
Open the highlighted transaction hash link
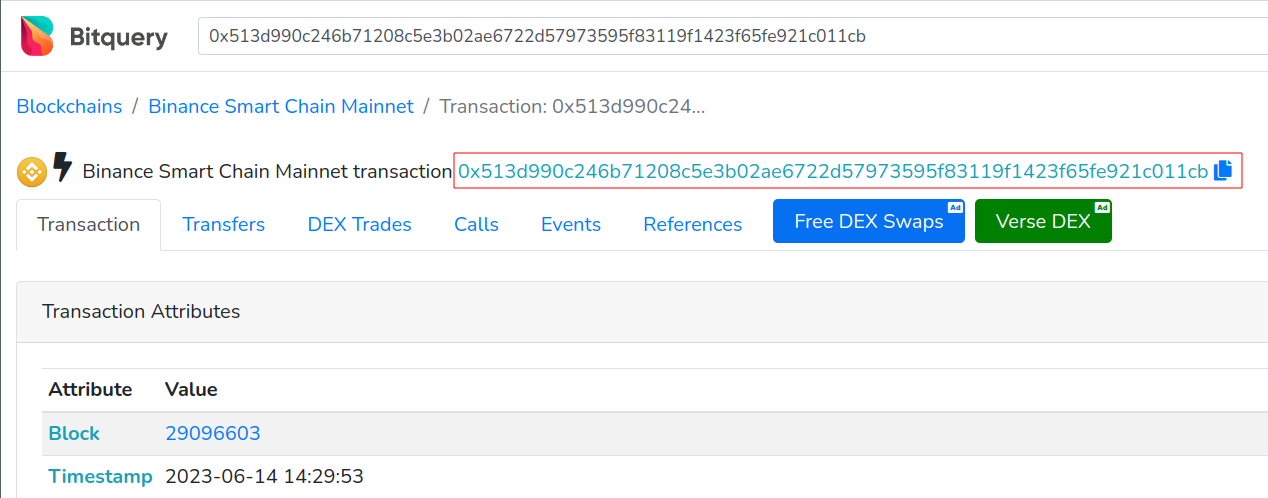coord(832,171)
